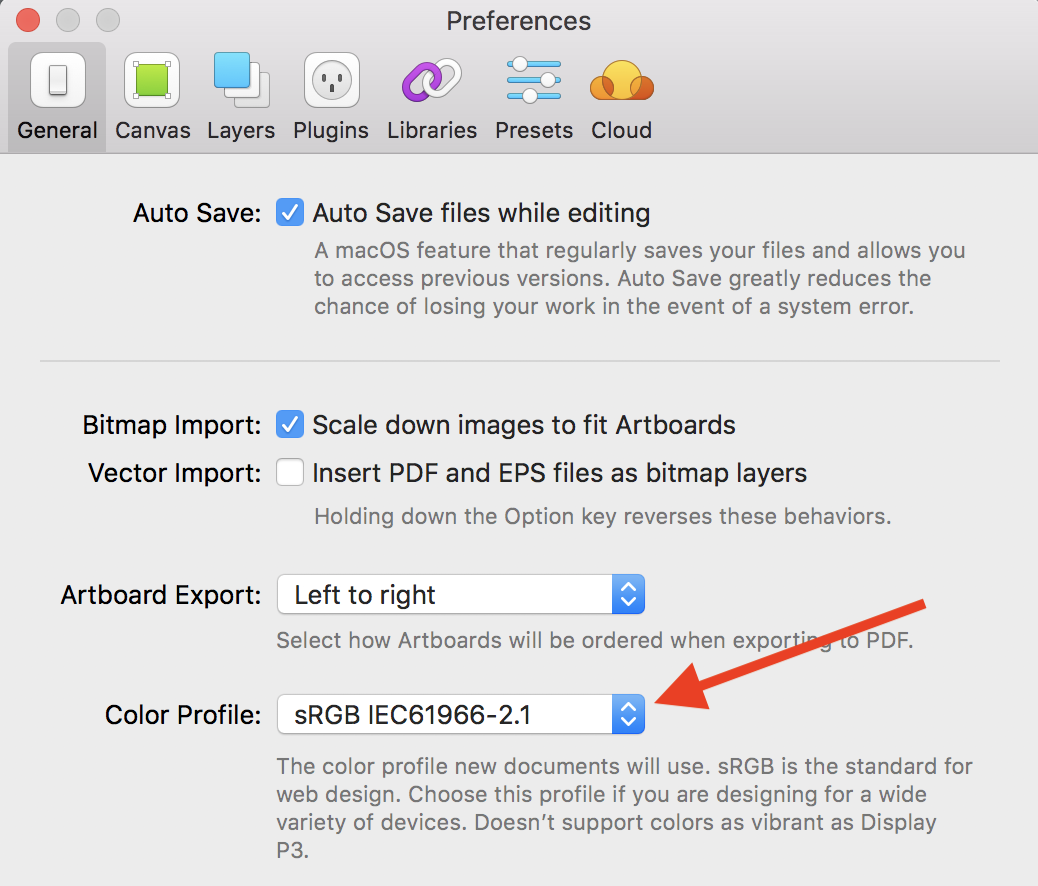Click the sRGB IEC61966-2.1 profile field
Screen dimensions: 1038x886
pos(440,714)
